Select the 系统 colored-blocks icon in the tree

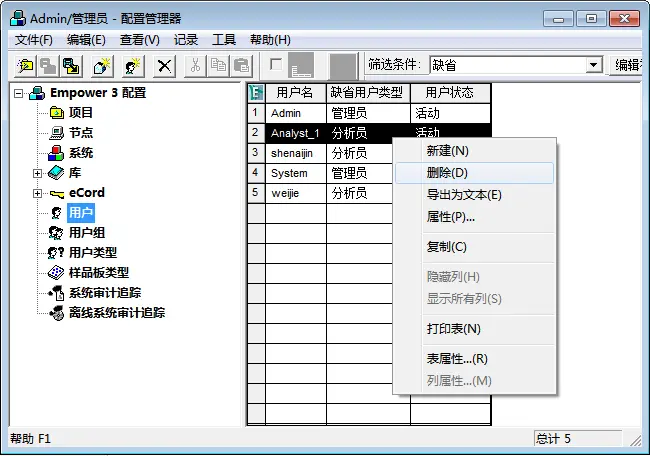click(56, 153)
